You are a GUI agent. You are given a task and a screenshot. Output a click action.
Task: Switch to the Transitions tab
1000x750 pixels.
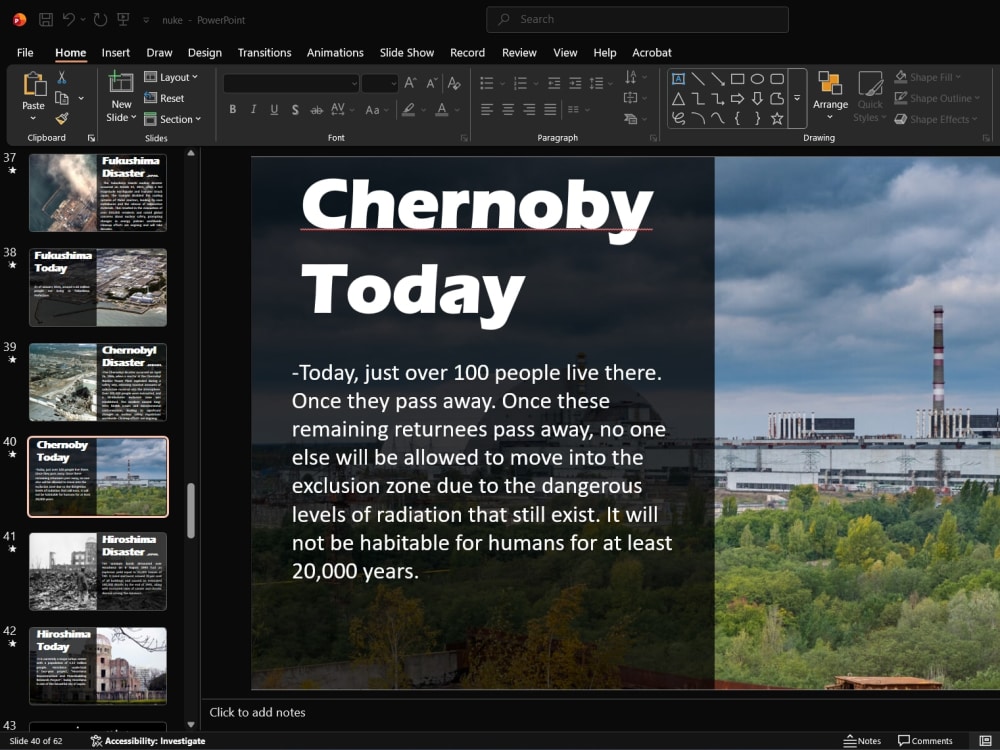(x=264, y=52)
